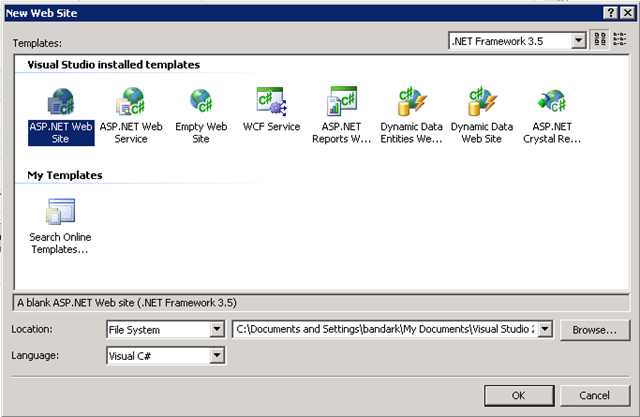Switch to small icons list view

(x=620, y=40)
